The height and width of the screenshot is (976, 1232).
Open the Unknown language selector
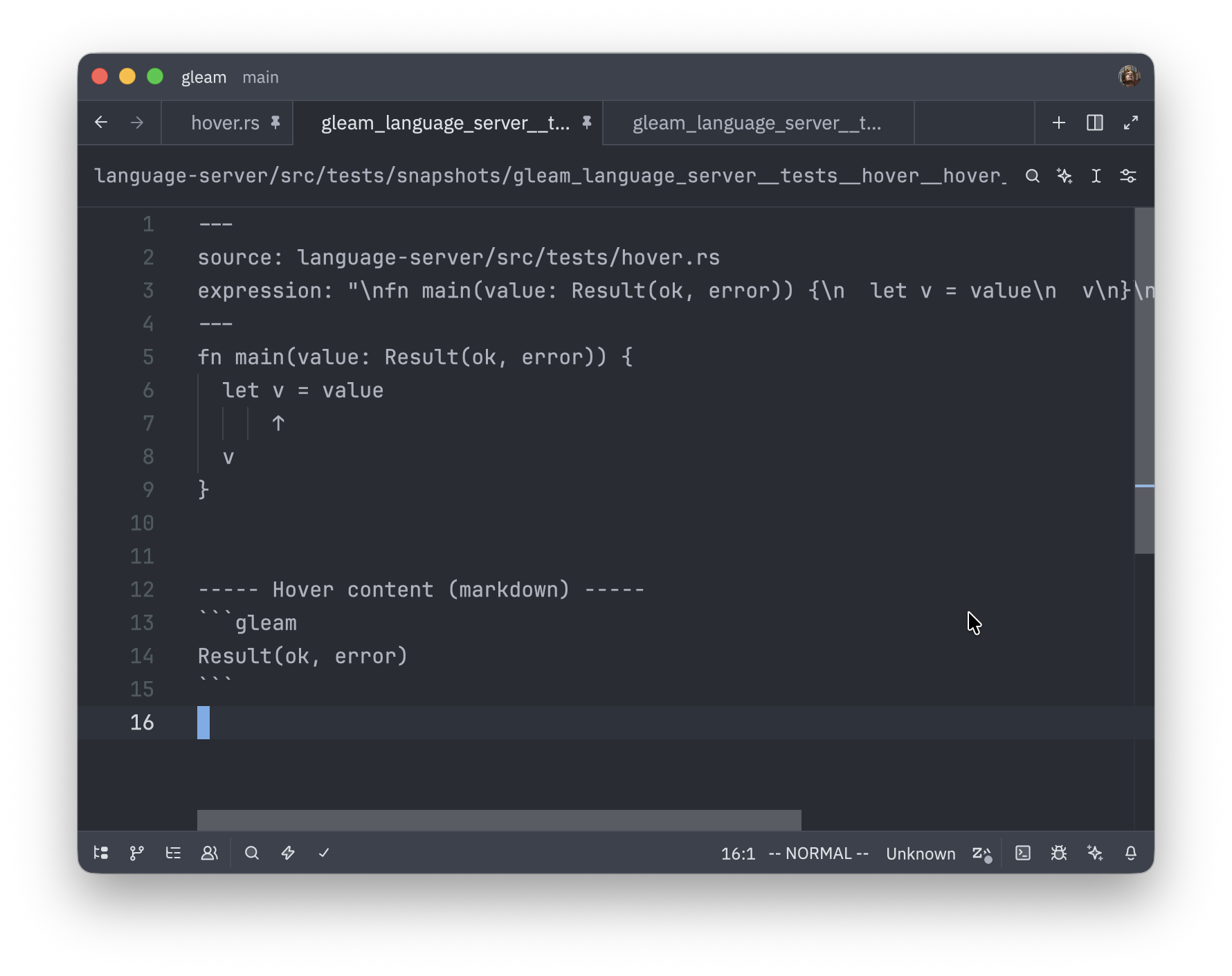(921, 853)
